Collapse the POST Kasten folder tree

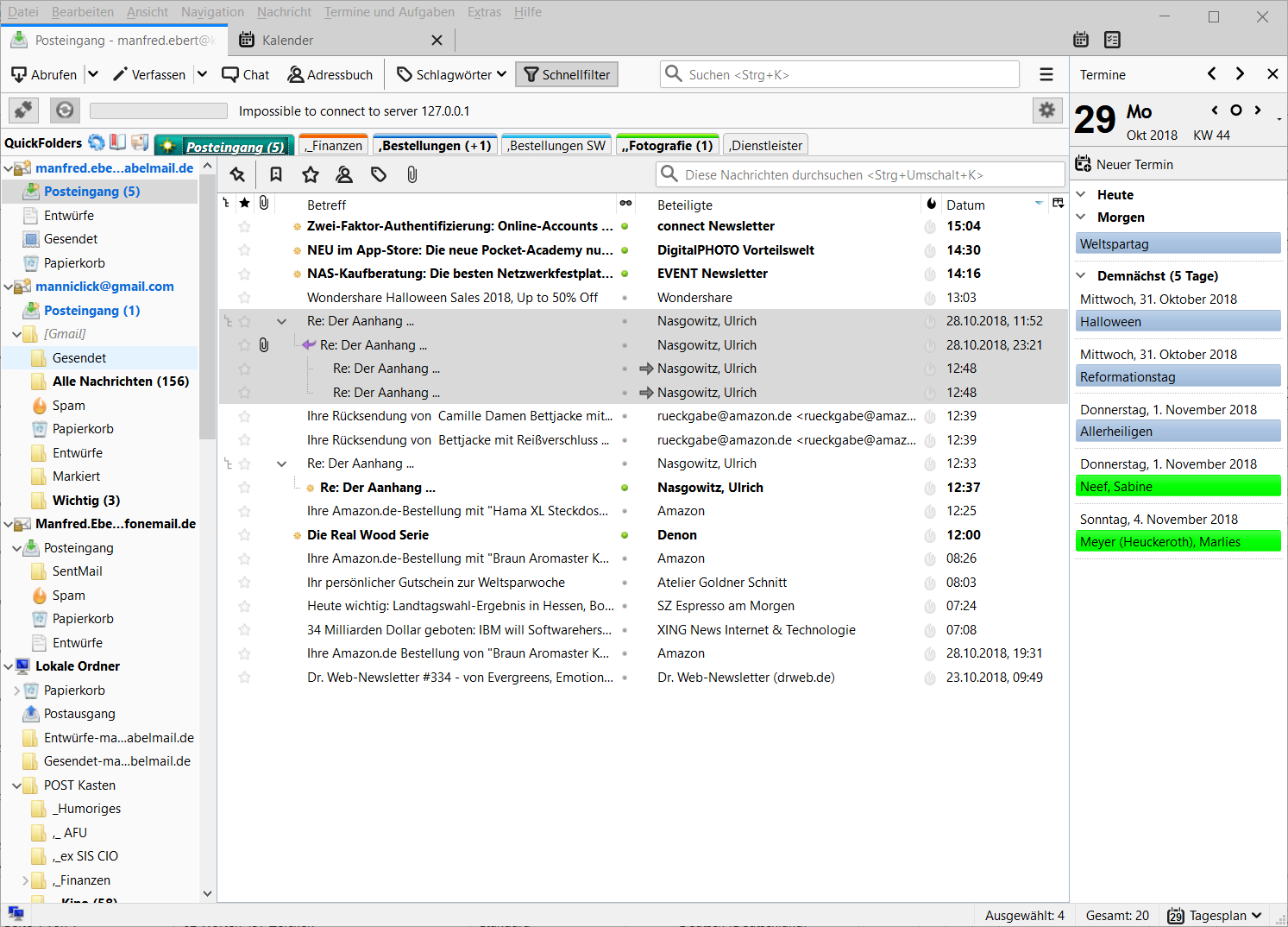pos(17,785)
